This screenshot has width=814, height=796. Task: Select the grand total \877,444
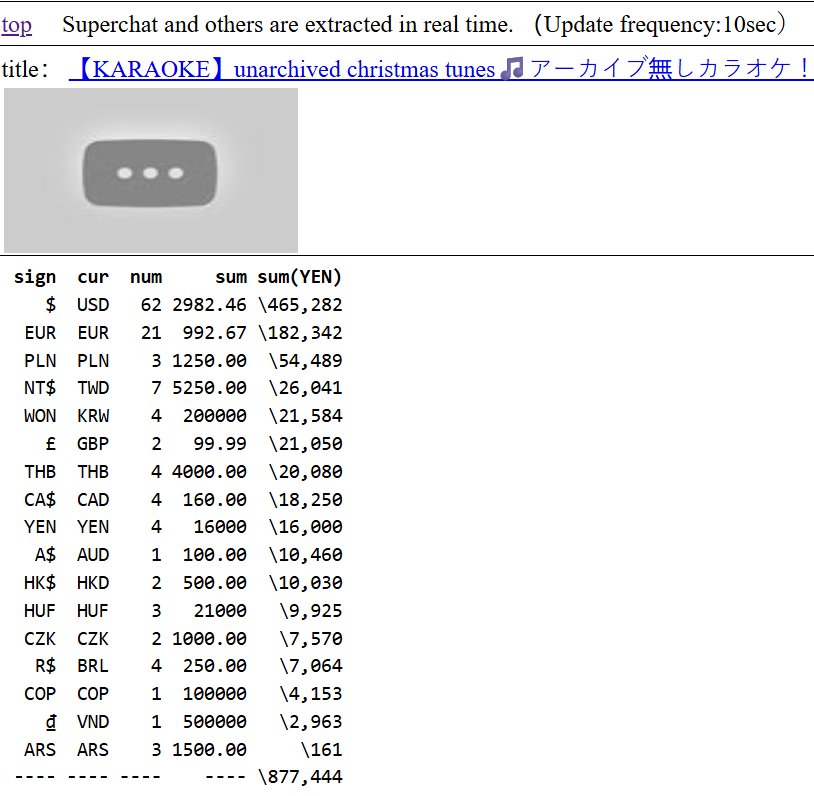click(300, 777)
